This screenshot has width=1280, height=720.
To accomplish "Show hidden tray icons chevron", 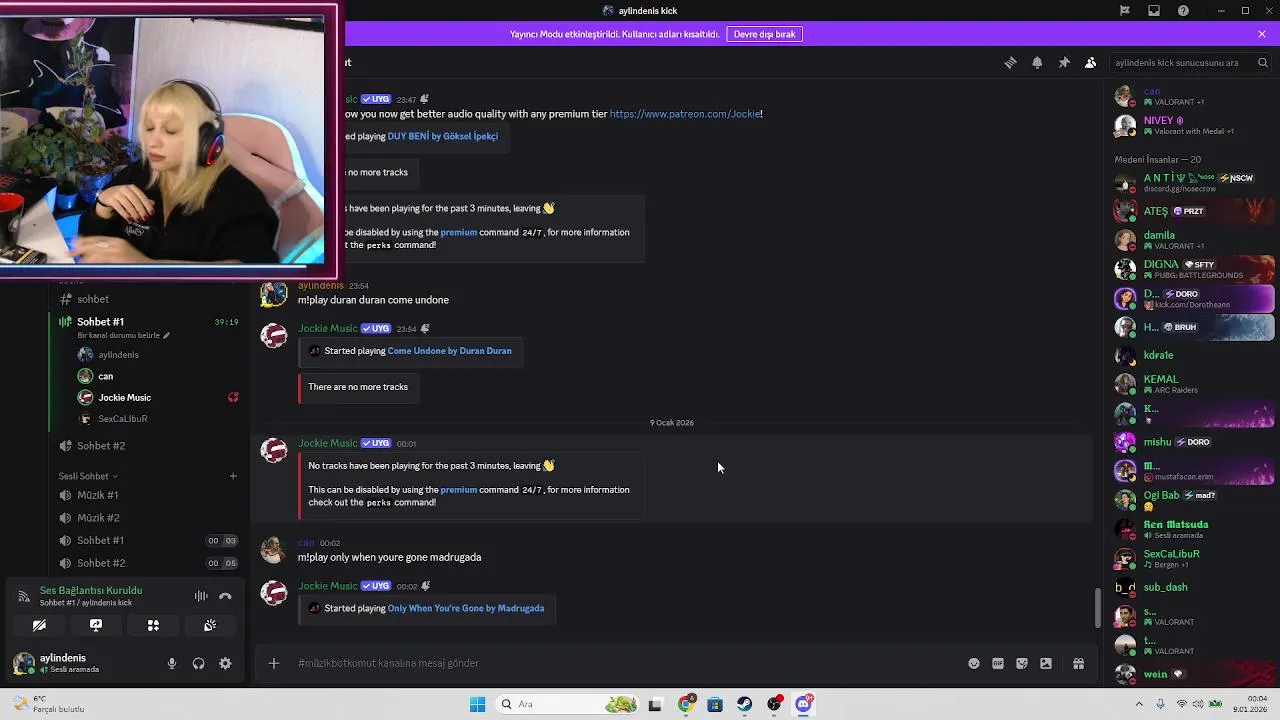I will click(1139, 704).
